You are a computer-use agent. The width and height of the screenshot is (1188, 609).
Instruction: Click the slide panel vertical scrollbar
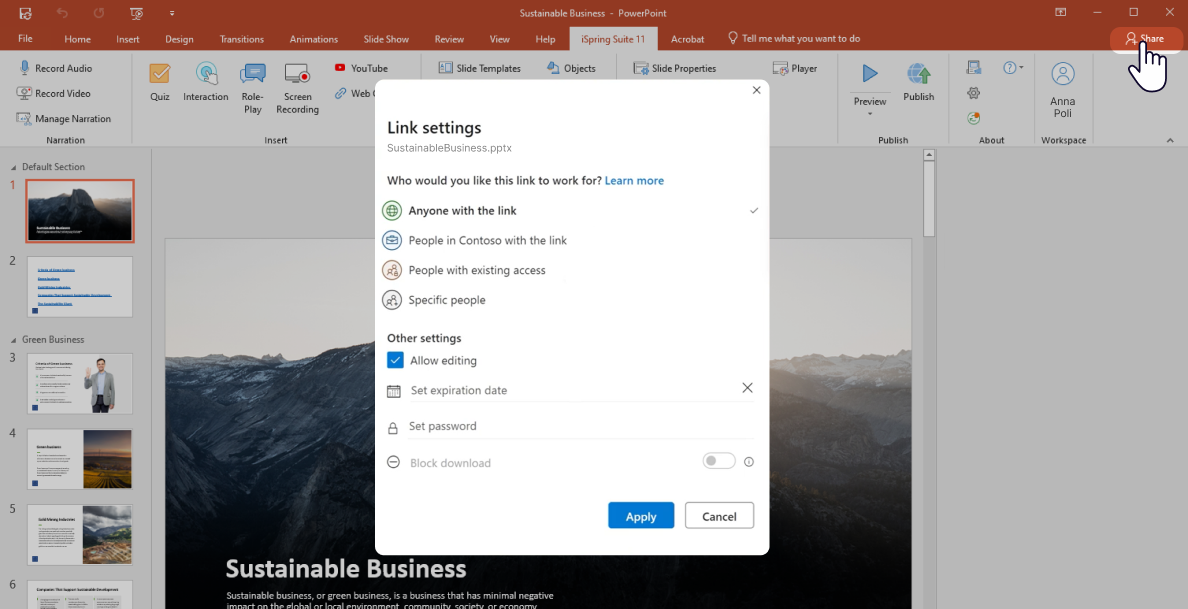point(929,200)
